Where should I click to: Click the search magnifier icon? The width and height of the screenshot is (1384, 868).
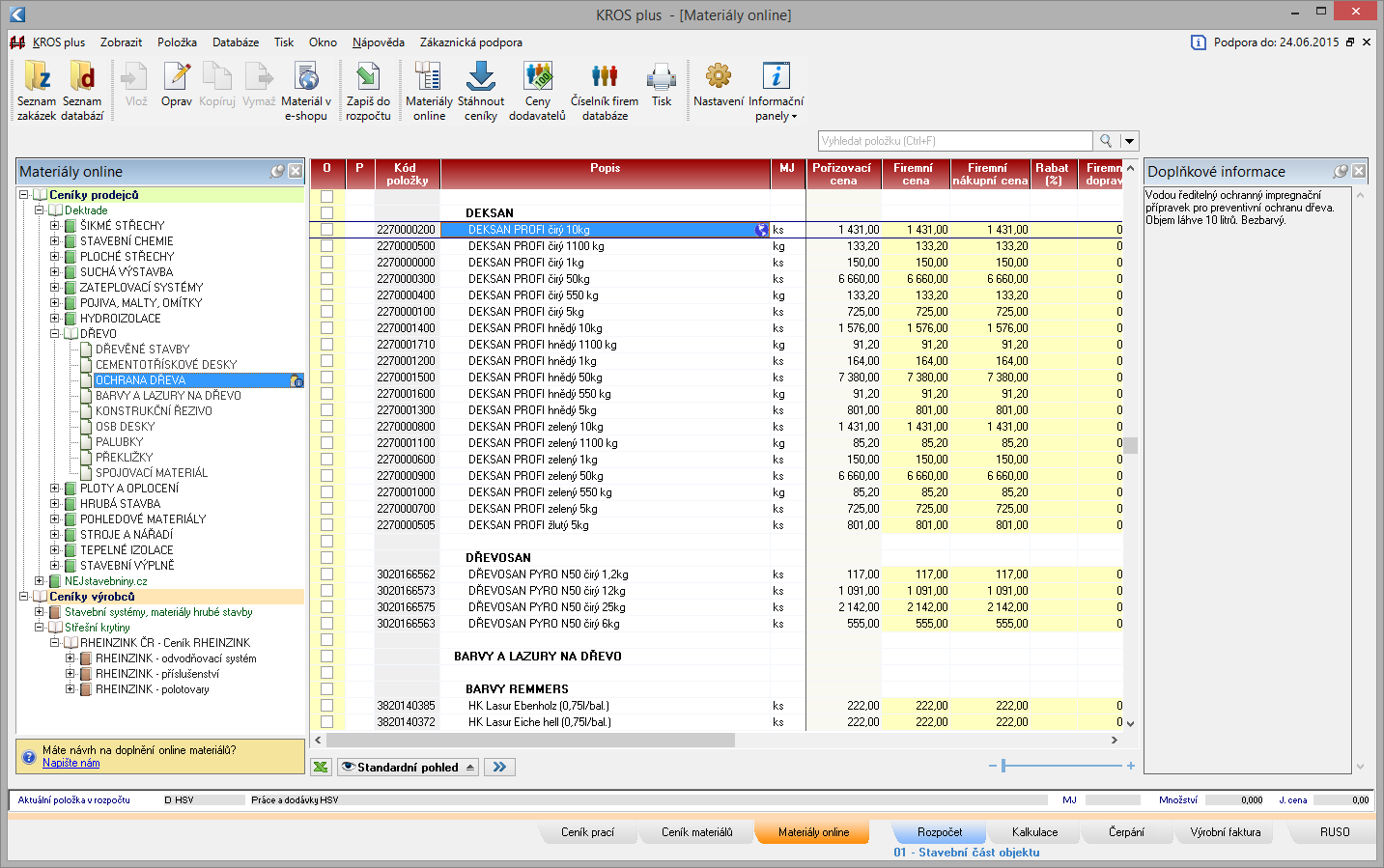pyautogui.click(x=1106, y=141)
